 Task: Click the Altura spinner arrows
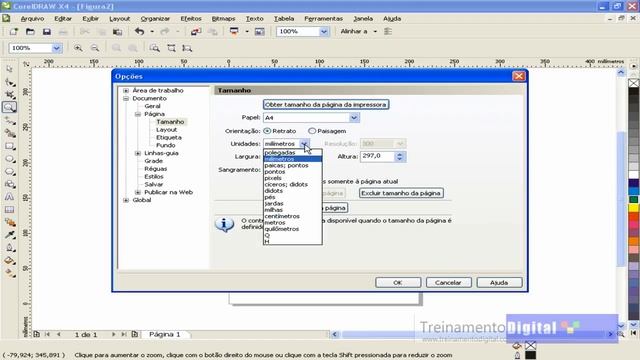400,156
